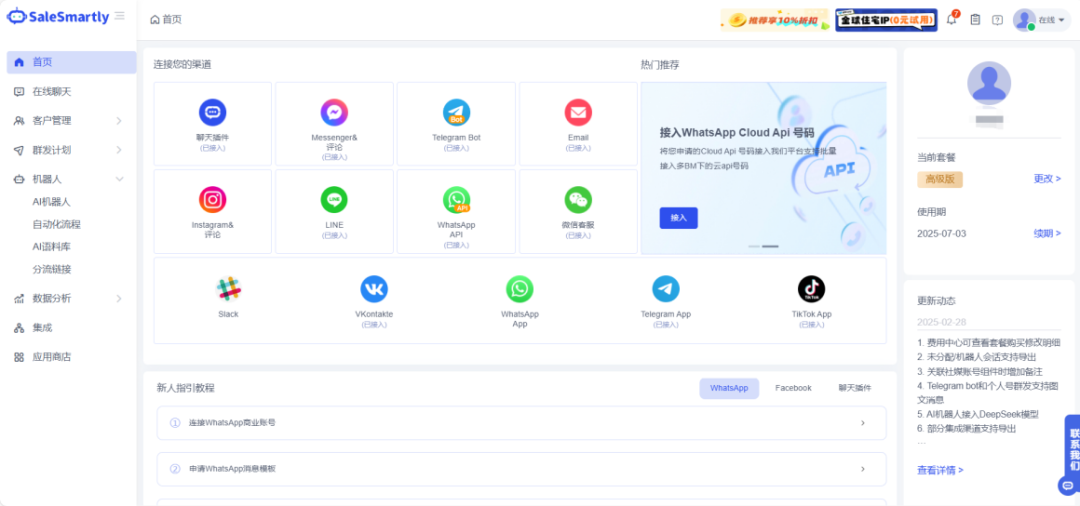Select the first carousel indicator on banner
This screenshot has height=506, width=1080.
coord(754,246)
